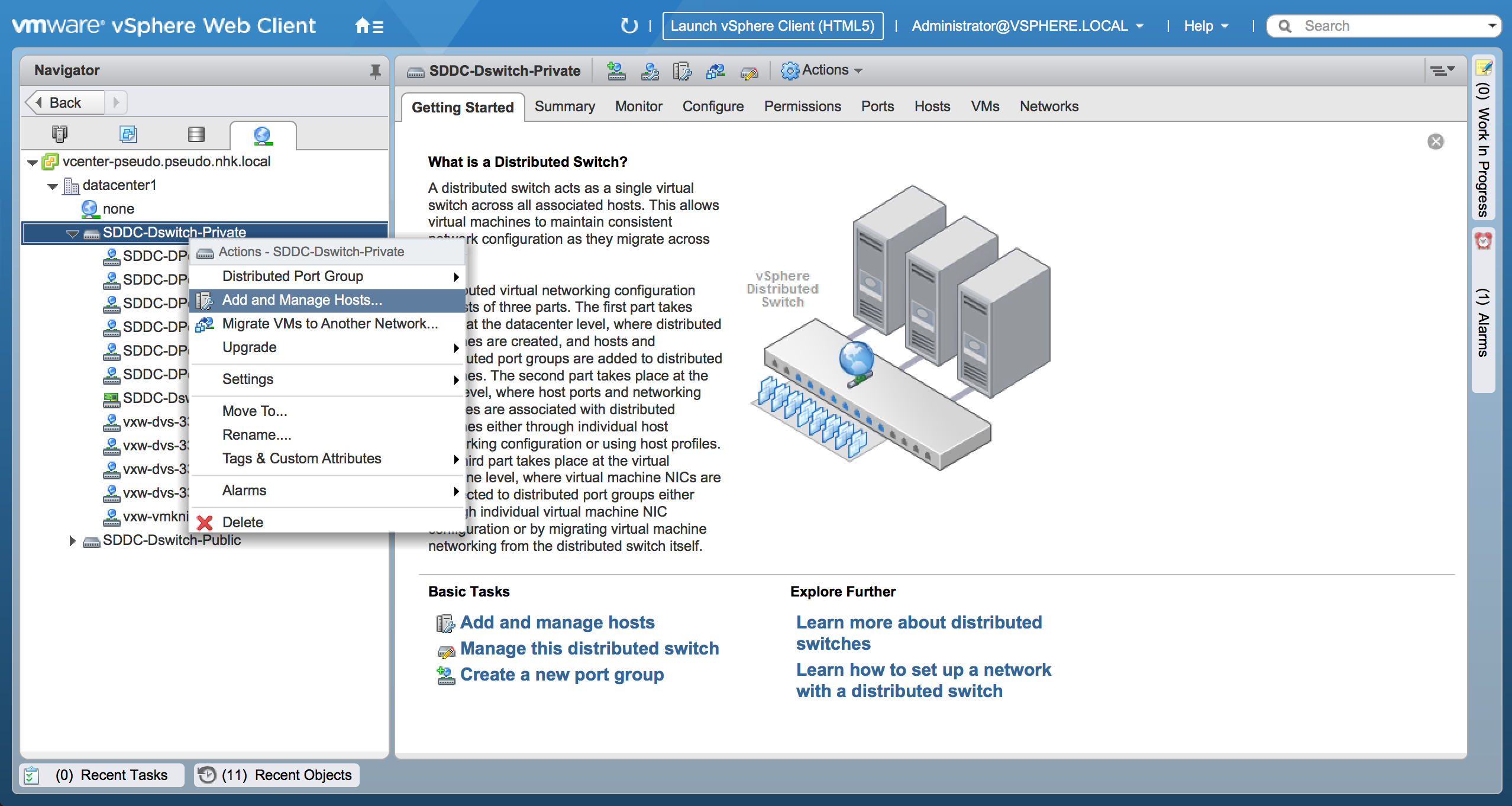The height and width of the screenshot is (806, 1512).
Task: Click the red Delete icon in context menu
Action: (x=205, y=523)
